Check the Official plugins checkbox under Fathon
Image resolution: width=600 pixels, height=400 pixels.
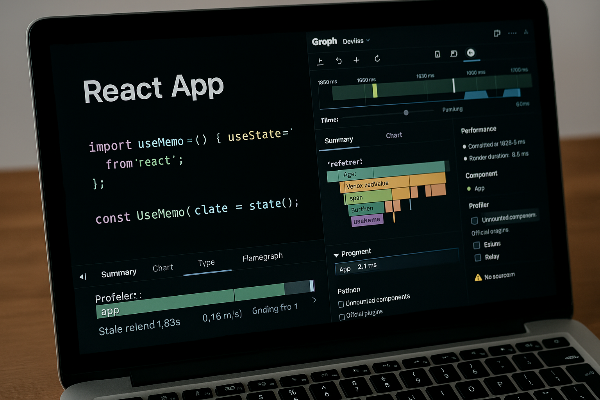(342, 317)
